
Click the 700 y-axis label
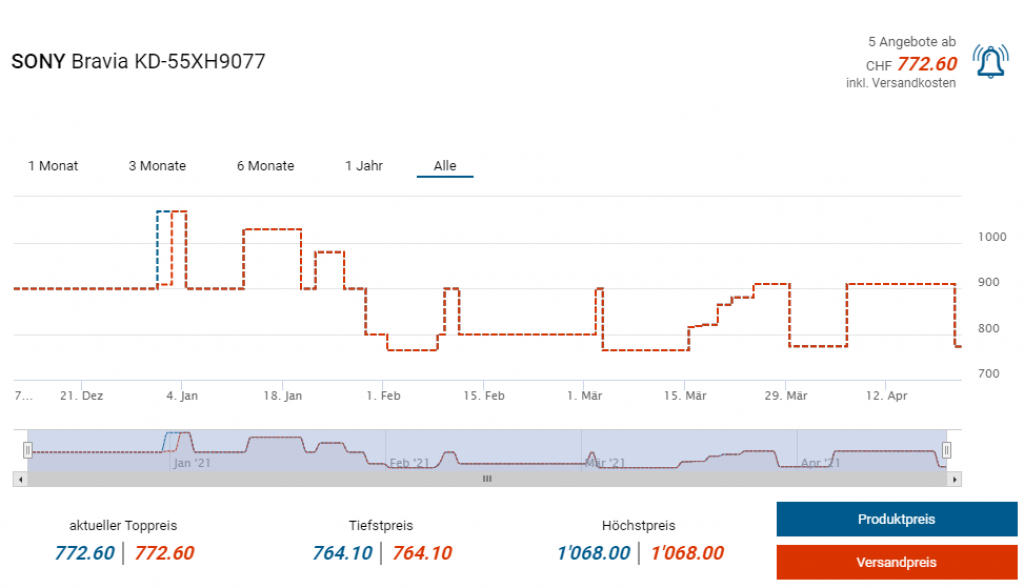[x=989, y=374]
